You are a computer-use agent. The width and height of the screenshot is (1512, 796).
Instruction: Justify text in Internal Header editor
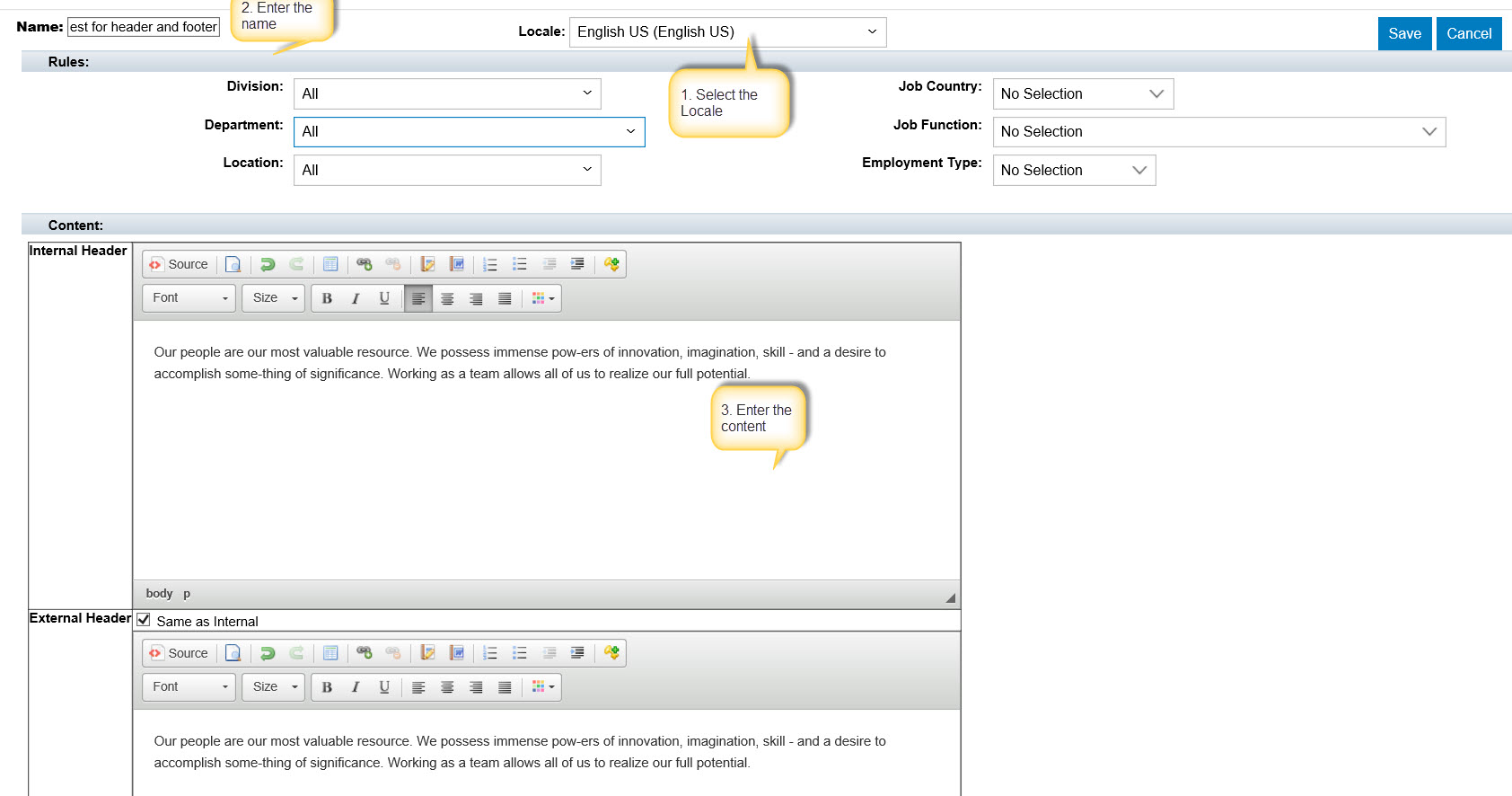point(505,298)
